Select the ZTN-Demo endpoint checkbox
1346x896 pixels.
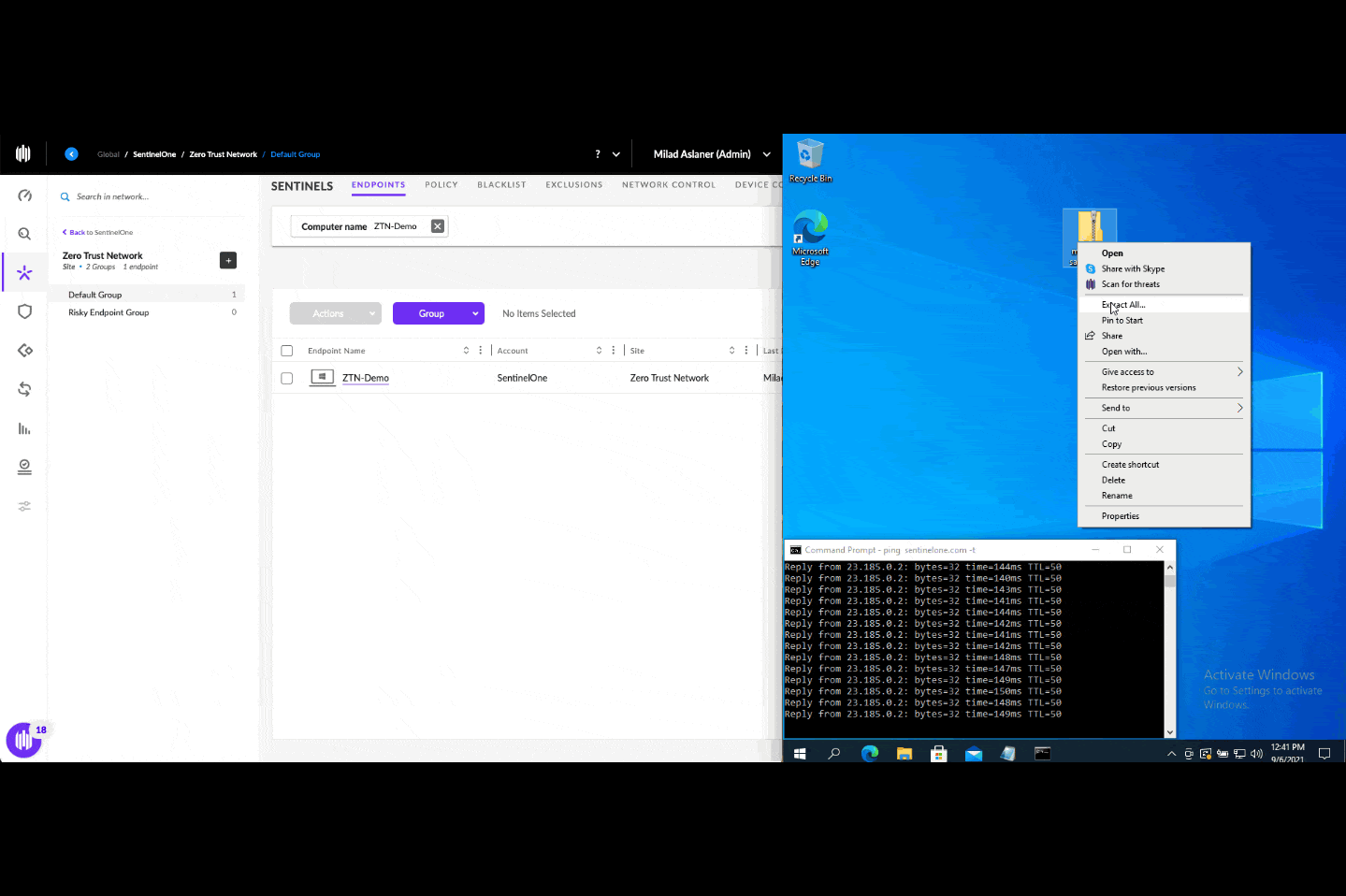(287, 379)
